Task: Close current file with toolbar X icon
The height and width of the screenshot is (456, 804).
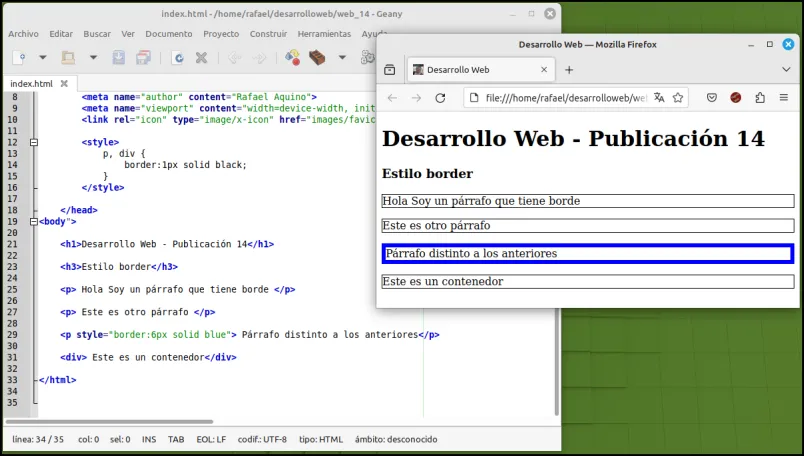Action: (202, 57)
